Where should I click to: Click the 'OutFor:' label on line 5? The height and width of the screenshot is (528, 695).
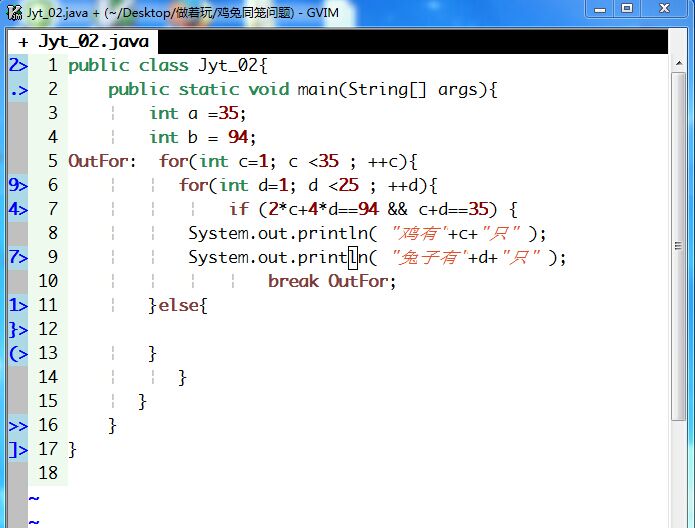tap(102, 161)
